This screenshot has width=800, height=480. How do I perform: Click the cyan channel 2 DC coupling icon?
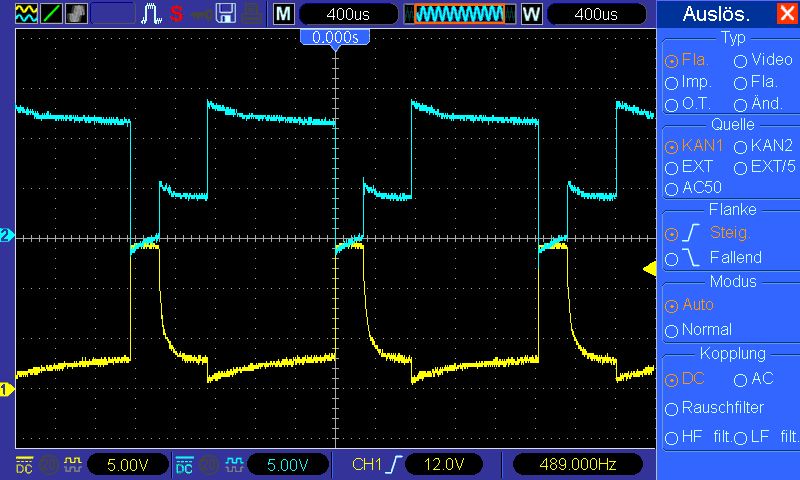tap(184, 465)
